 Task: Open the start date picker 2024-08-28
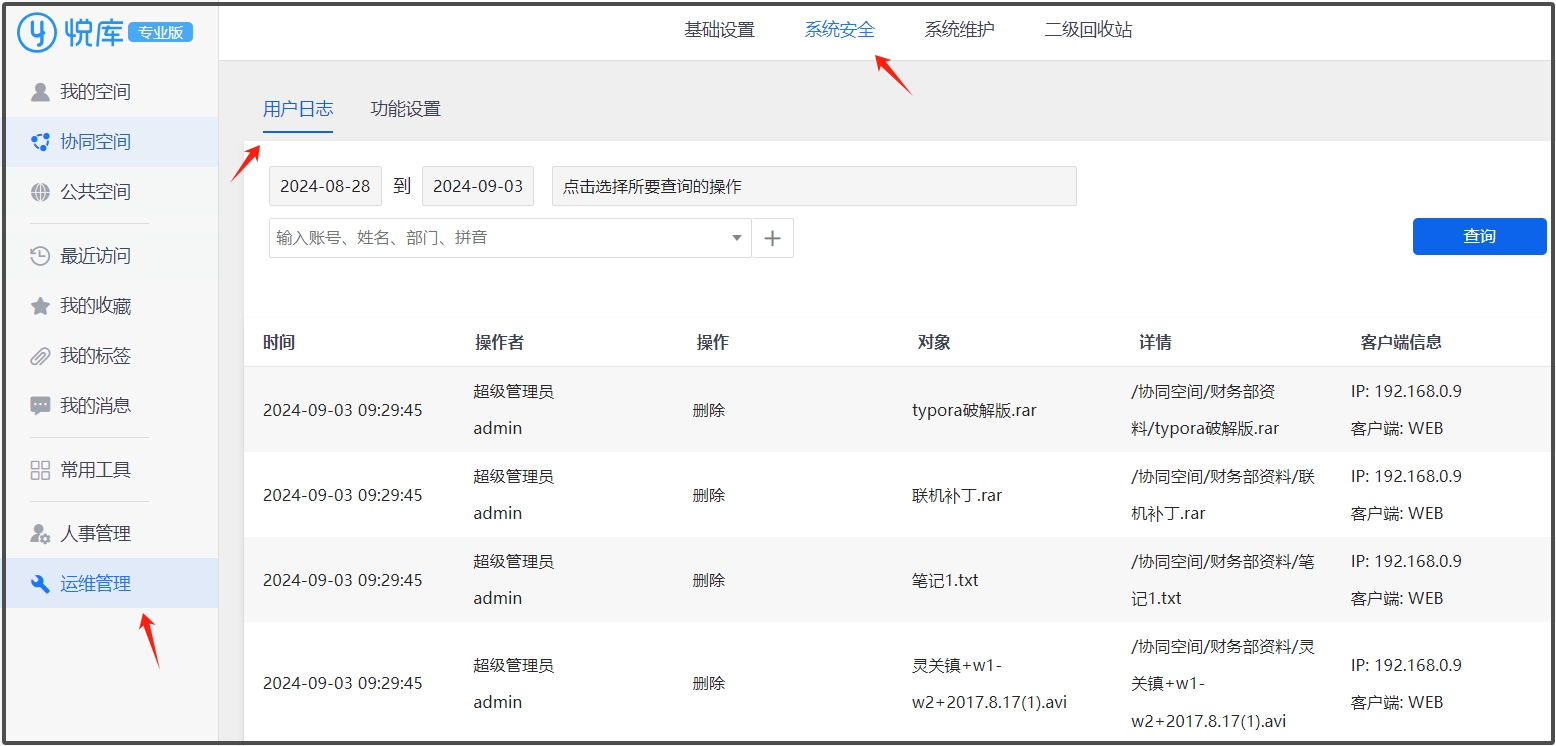pyautogui.click(x=325, y=186)
